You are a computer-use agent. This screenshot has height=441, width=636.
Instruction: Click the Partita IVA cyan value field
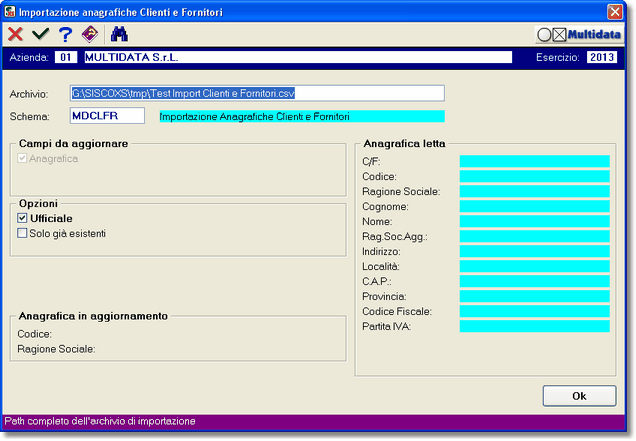click(x=534, y=326)
